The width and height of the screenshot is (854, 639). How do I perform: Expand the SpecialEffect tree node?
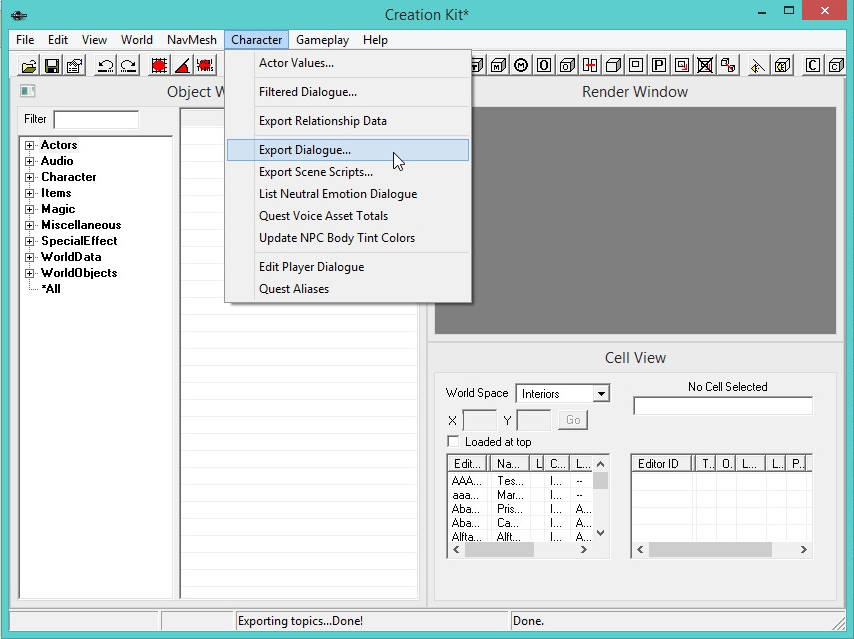click(29, 241)
